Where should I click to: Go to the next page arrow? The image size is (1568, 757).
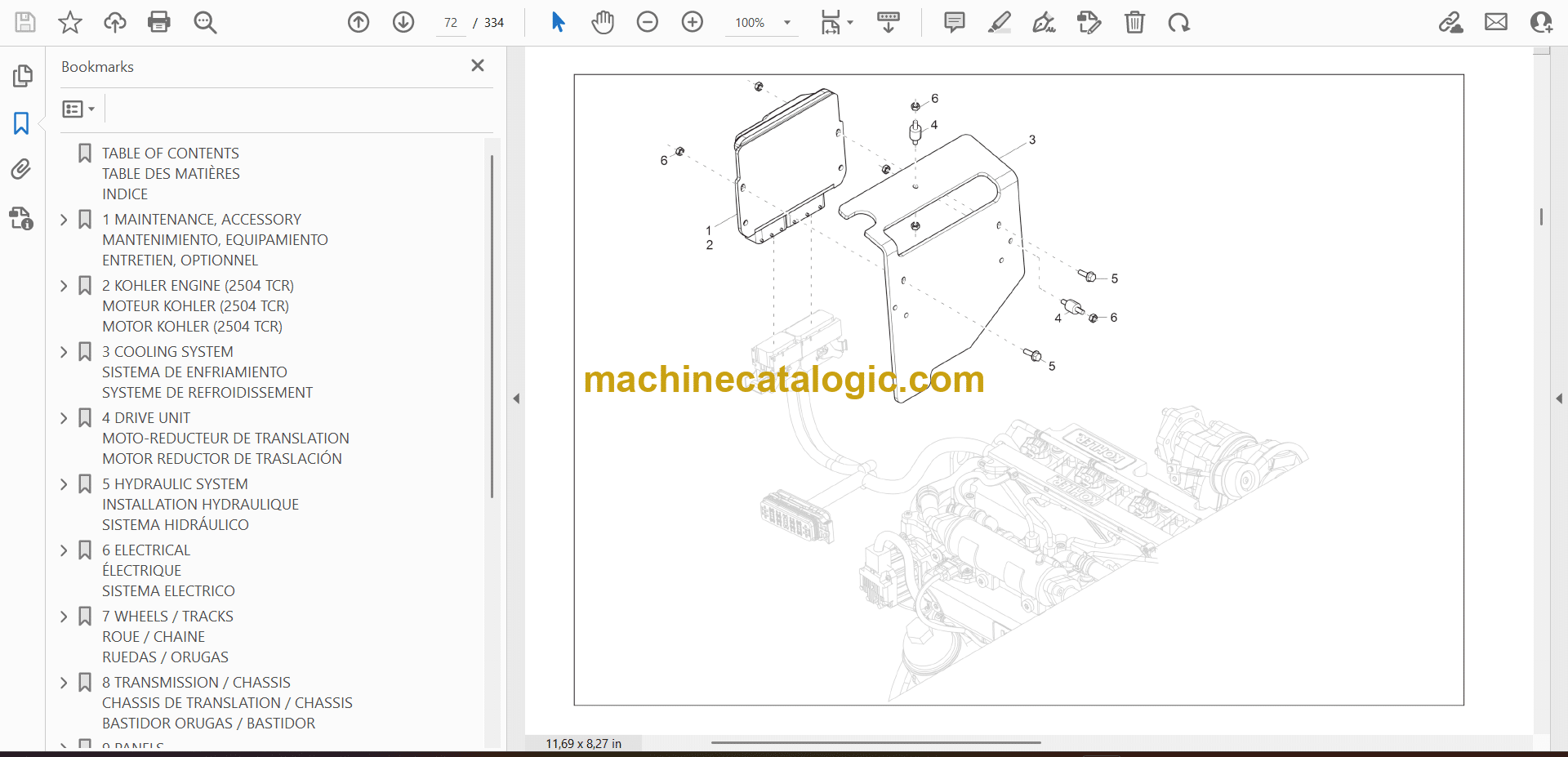pyautogui.click(x=403, y=22)
